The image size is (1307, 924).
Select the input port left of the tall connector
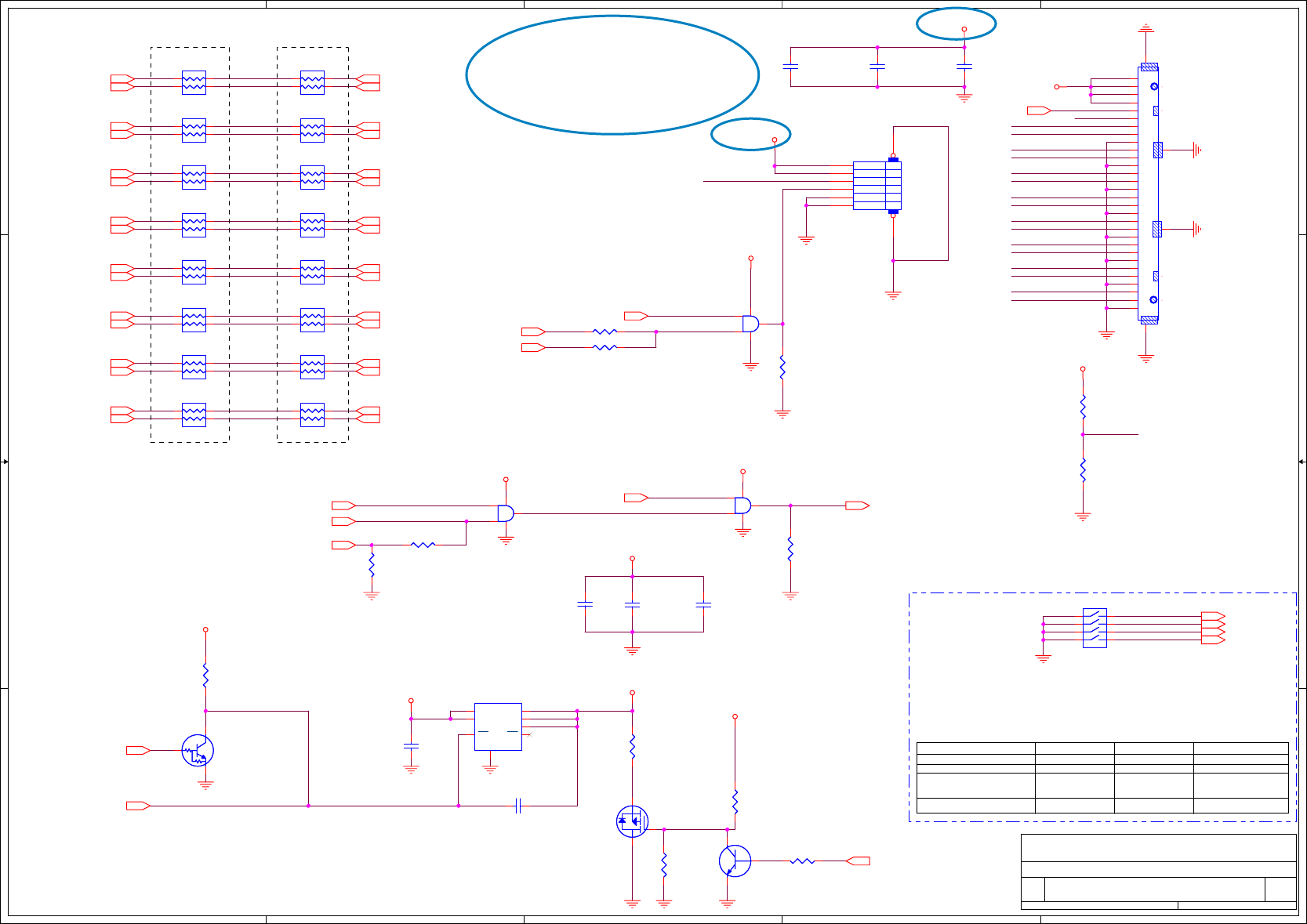1039,111
